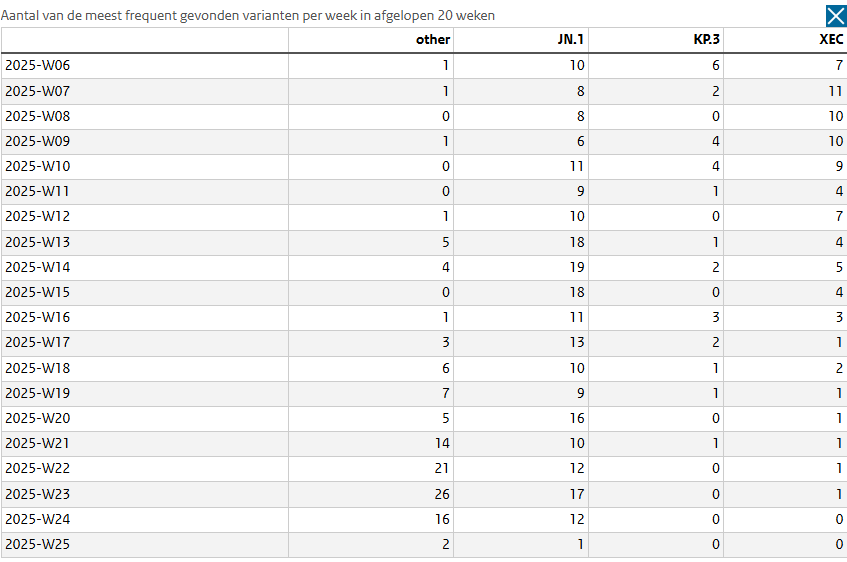Click the JN.1 column header
The width and height of the screenshot is (847, 562).
[571, 39]
